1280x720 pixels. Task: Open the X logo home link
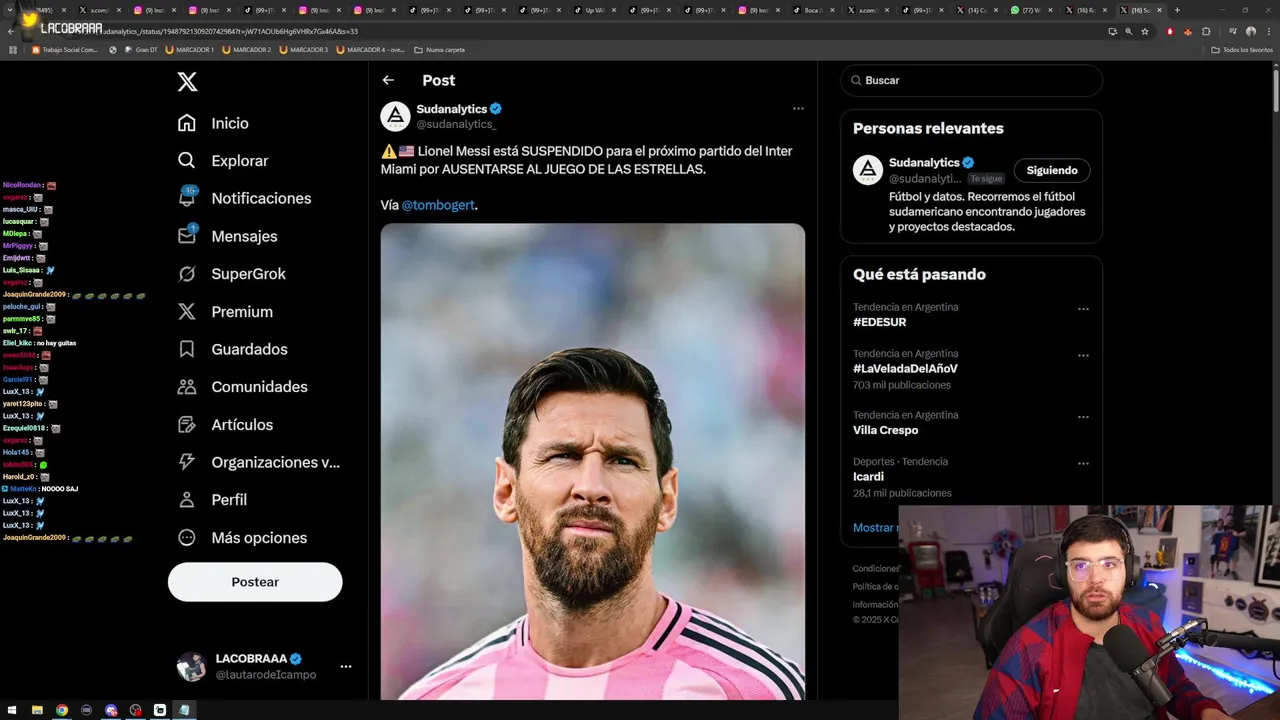pyautogui.click(x=187, y=82)
